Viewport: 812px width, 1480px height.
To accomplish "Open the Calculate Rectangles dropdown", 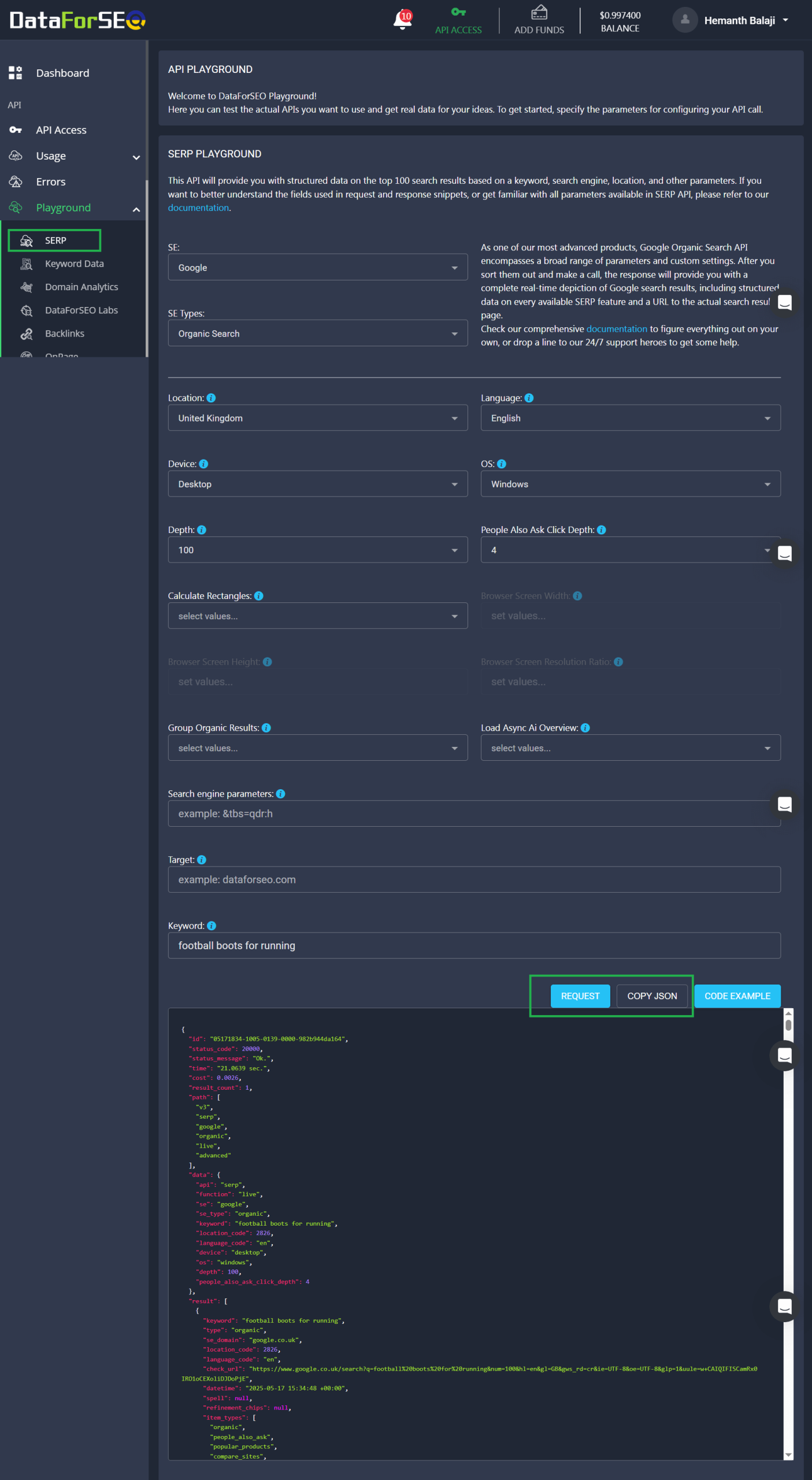I will pos(318,616).
